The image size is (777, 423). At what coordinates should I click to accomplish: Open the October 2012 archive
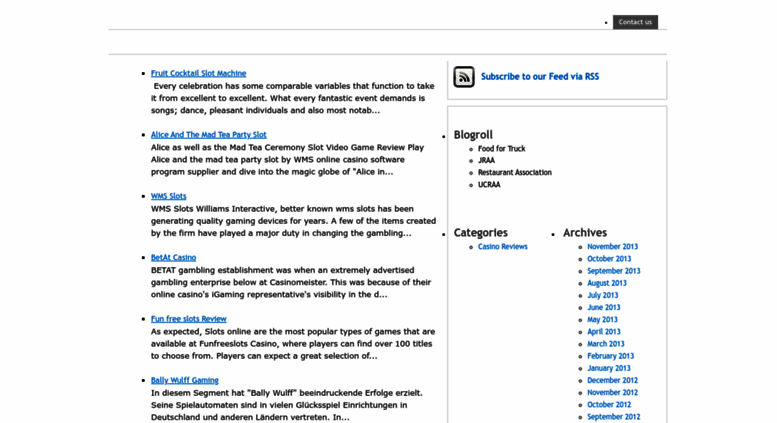(x=609, y=405)
